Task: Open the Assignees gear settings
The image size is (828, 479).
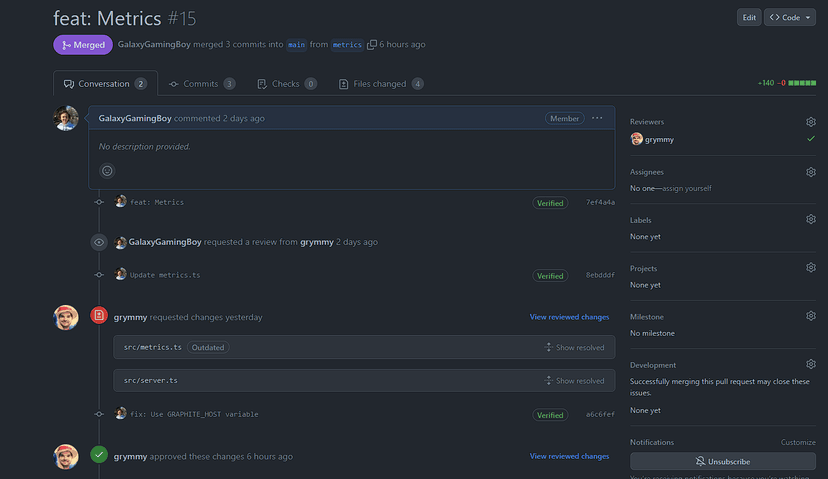Action: pyautogui.click(x=811, y=172)
